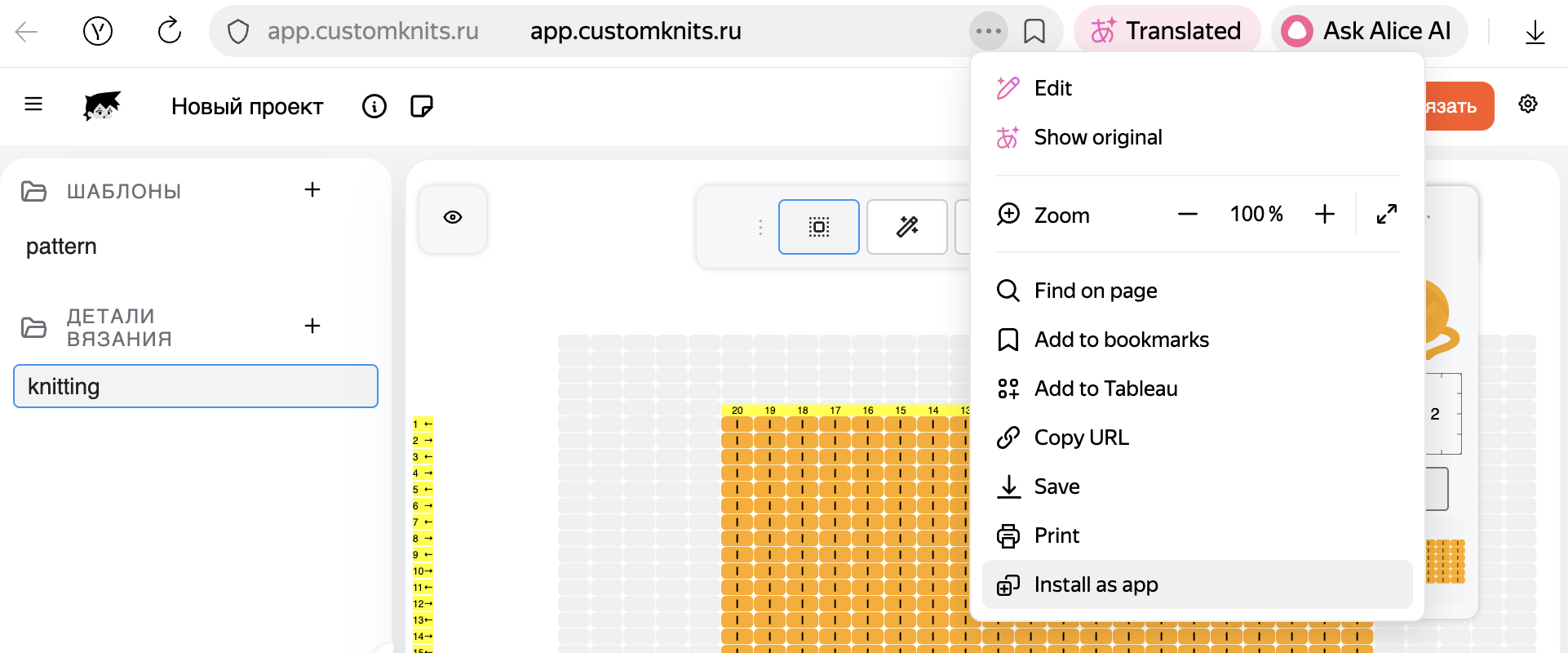Open Ask Alice AI
The image size is (1568, 653).
coord(1368,32)
